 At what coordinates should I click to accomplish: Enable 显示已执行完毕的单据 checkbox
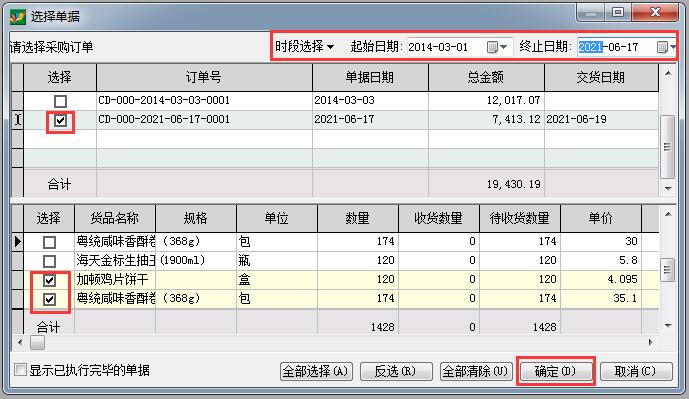(20, 370)
